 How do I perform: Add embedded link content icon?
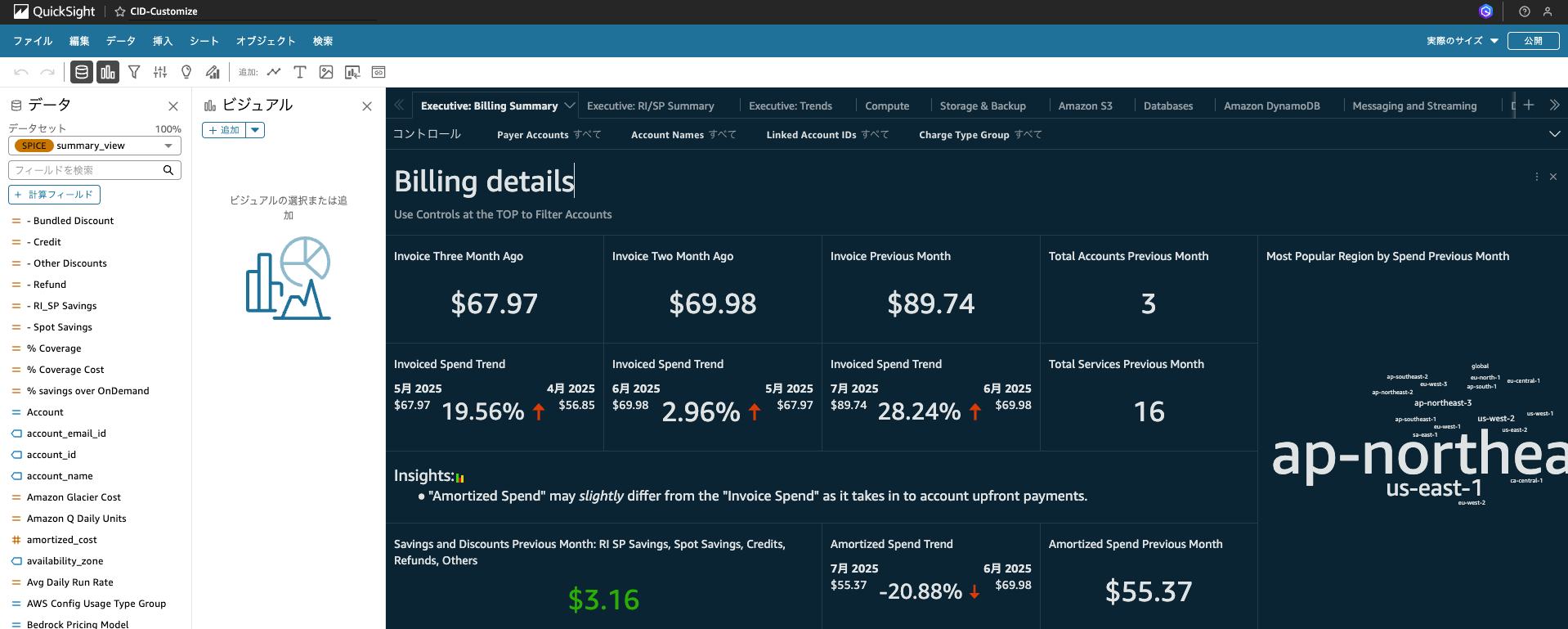click(379, 72)
